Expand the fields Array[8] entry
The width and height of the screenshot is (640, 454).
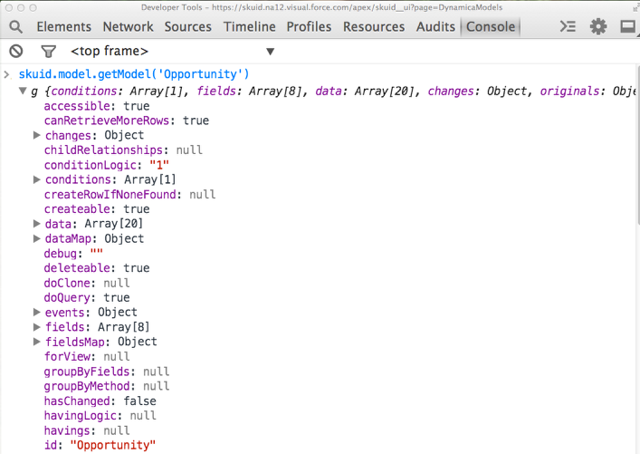click(37, 327)
